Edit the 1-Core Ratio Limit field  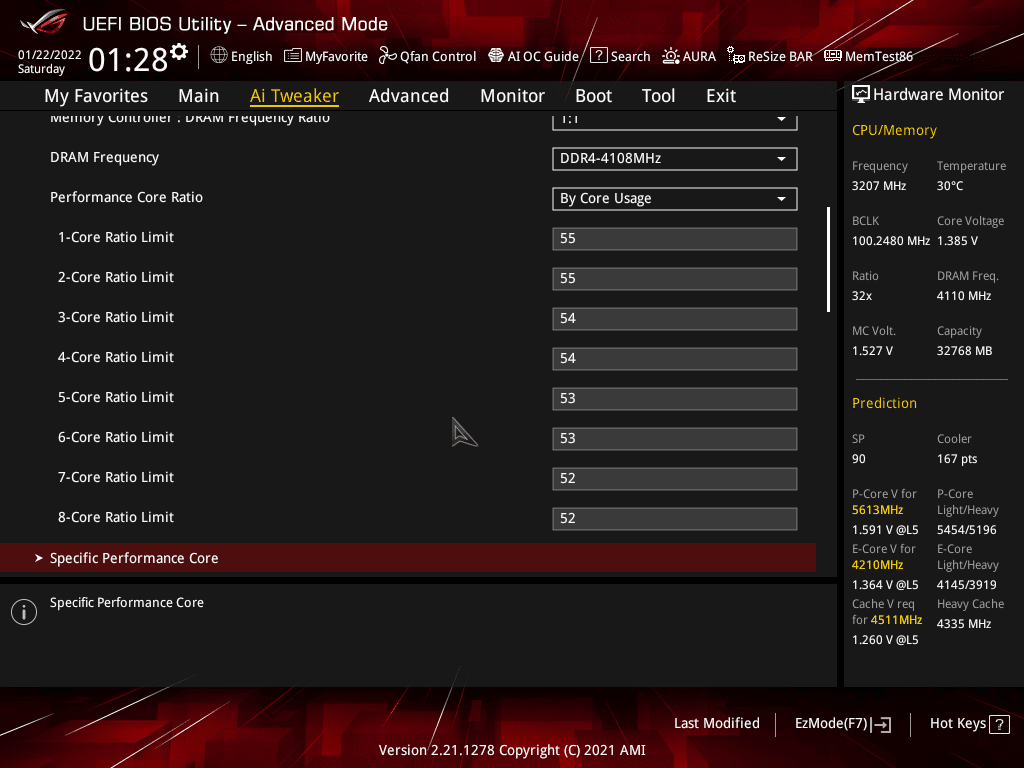pos(675,238)
